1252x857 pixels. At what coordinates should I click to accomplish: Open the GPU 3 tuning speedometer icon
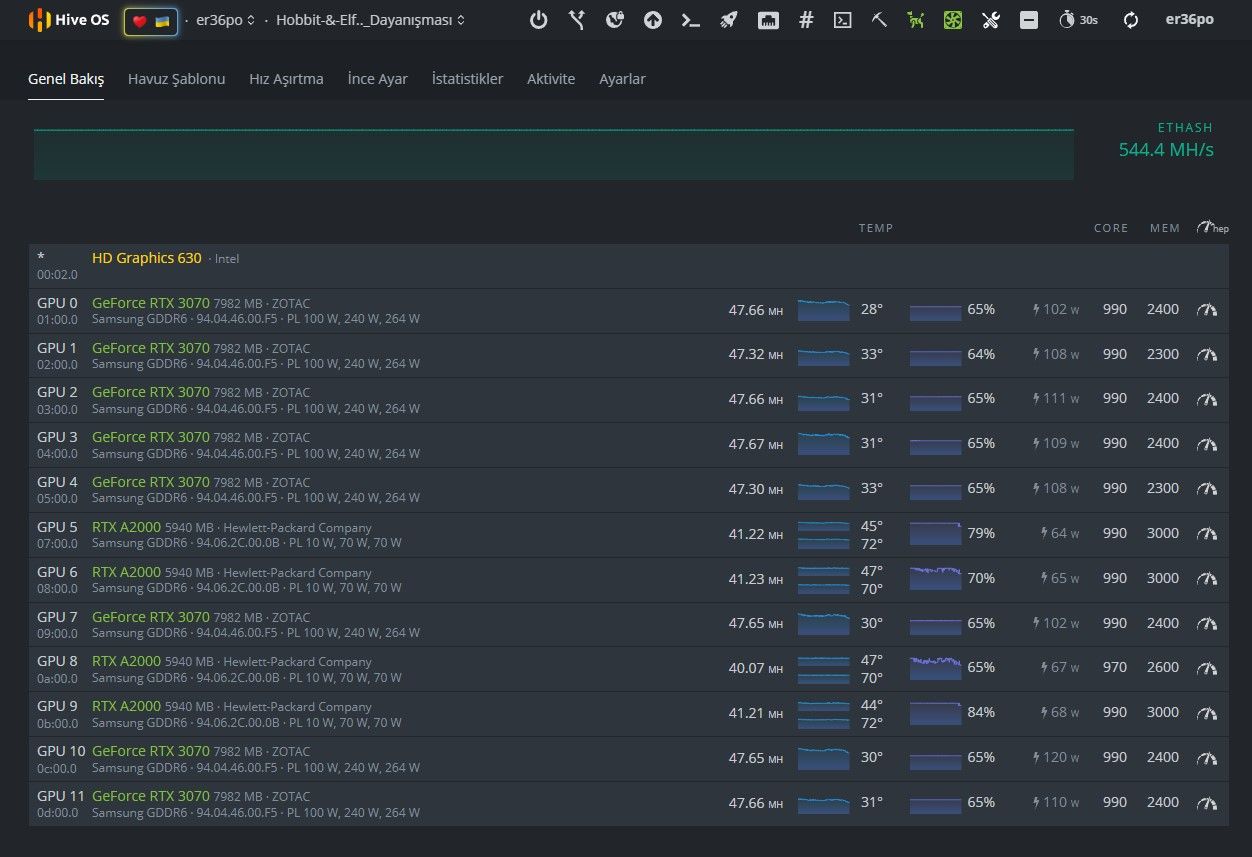(1207, 444)
